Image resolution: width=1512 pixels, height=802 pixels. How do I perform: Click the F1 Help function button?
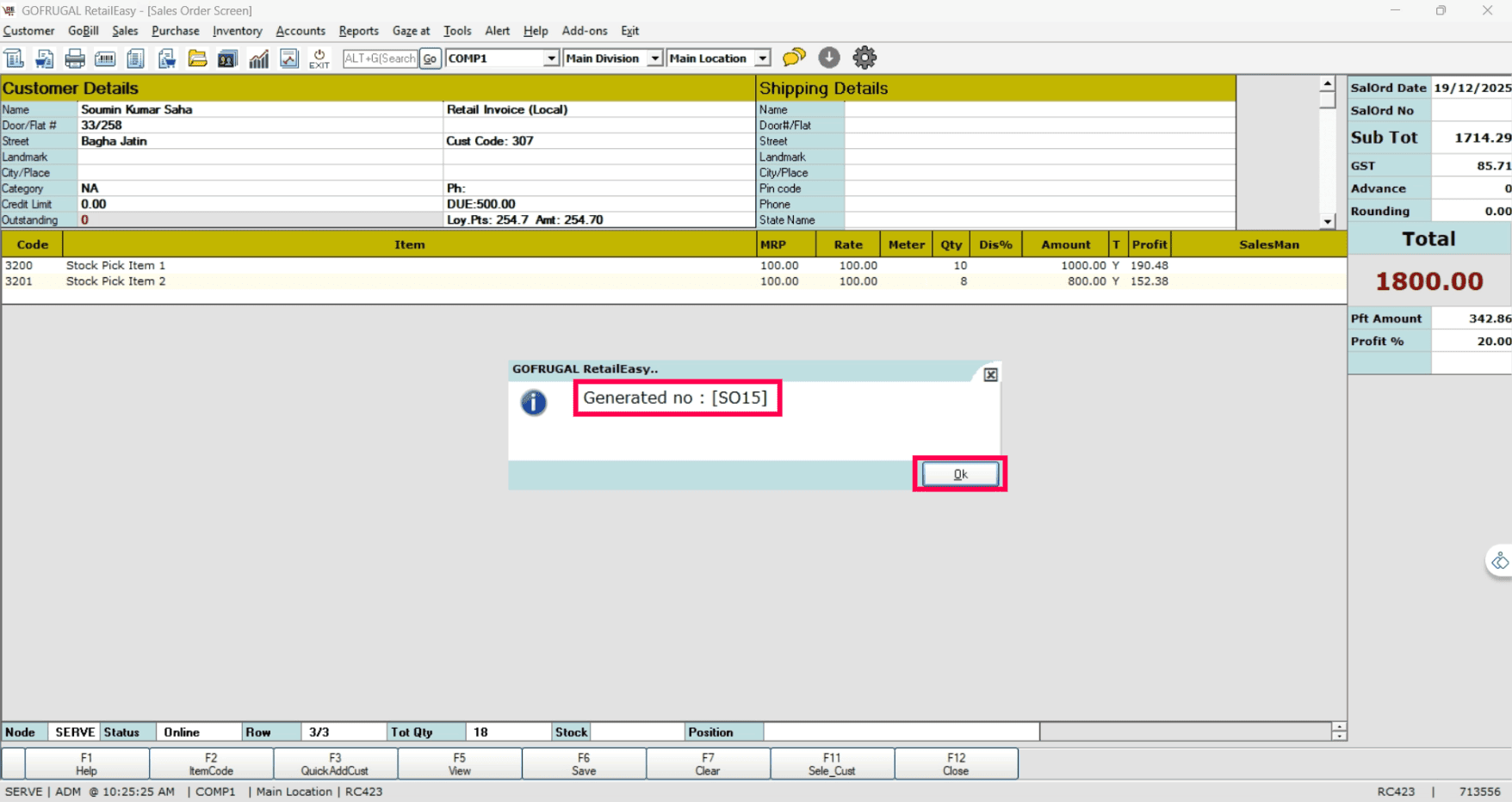tap(87, 764)
